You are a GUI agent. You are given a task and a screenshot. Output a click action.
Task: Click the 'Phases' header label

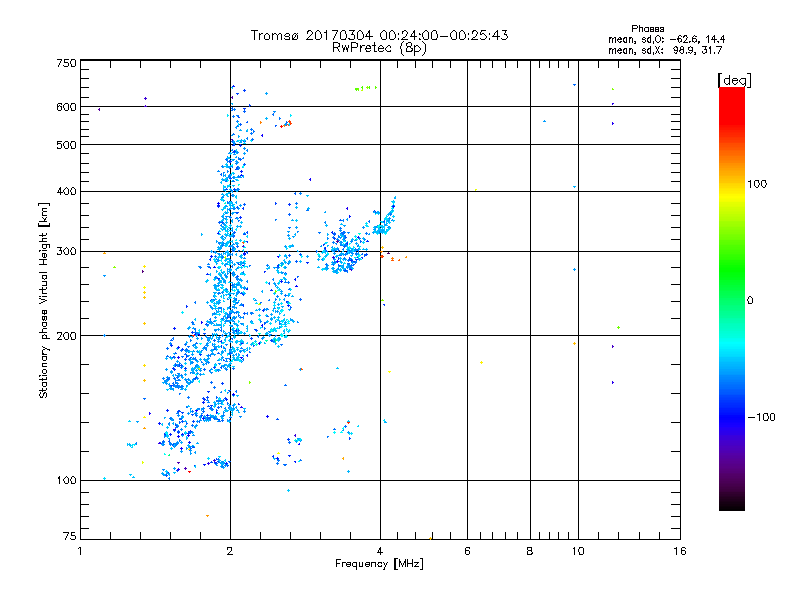[x=647, y=29]
